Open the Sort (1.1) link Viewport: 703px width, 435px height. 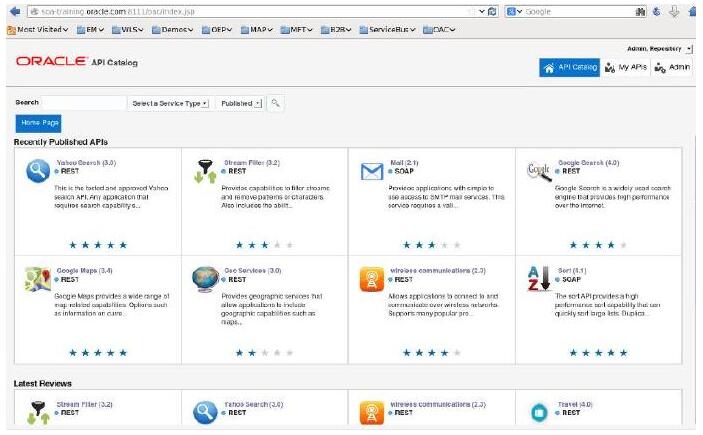pyautogui.click(x=572, y=271)
